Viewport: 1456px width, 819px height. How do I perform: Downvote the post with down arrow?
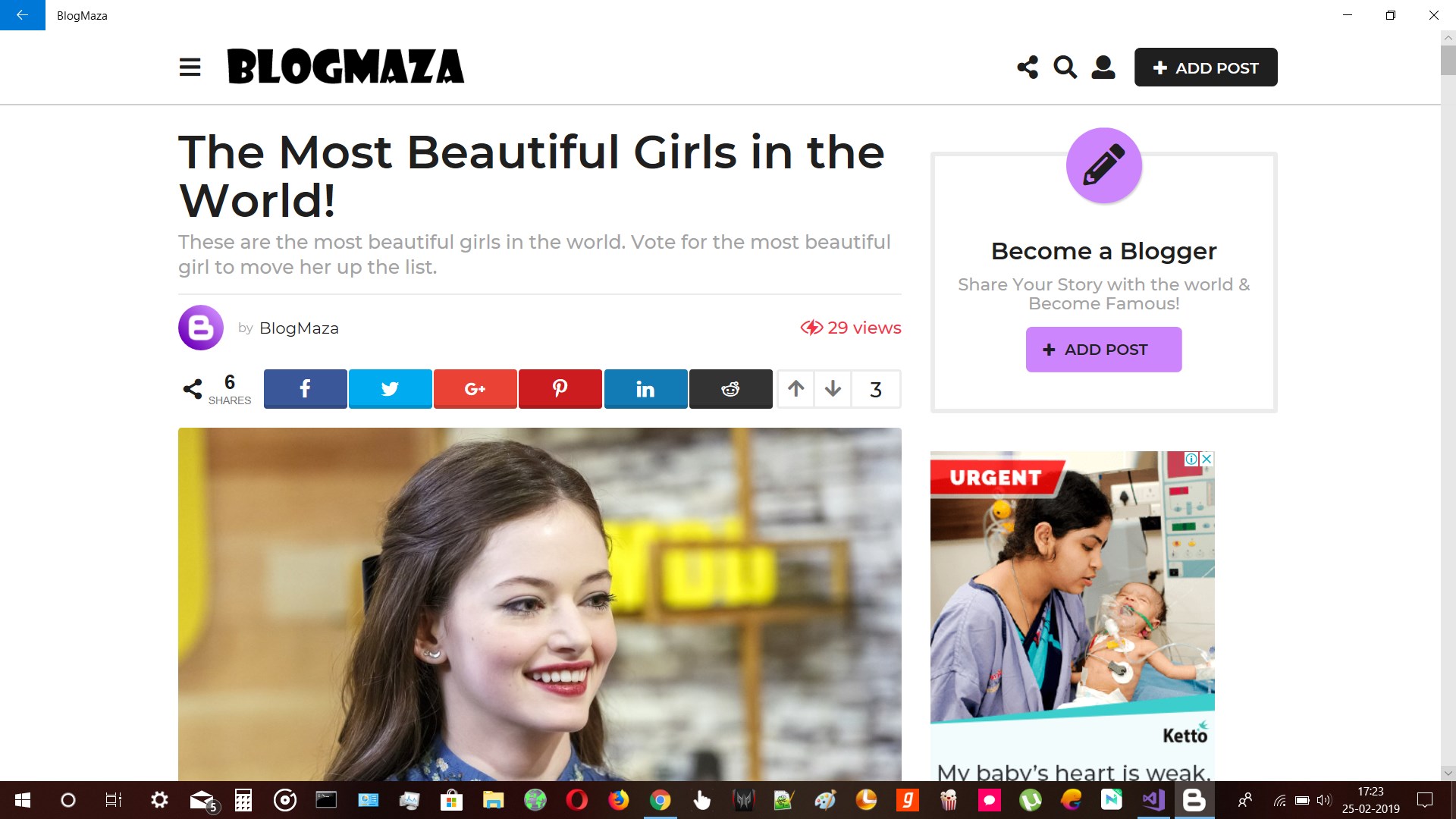(x=833, y=389)
